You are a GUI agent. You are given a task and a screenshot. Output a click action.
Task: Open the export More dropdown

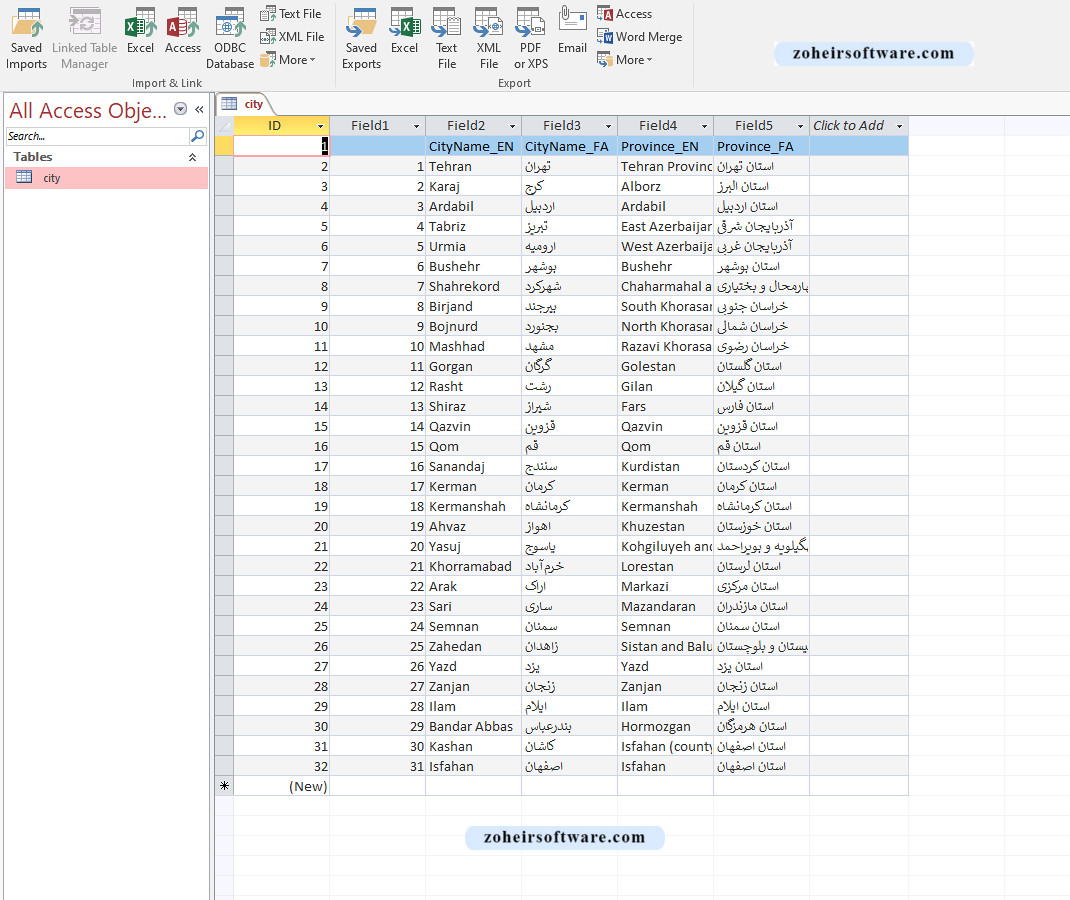625,60
